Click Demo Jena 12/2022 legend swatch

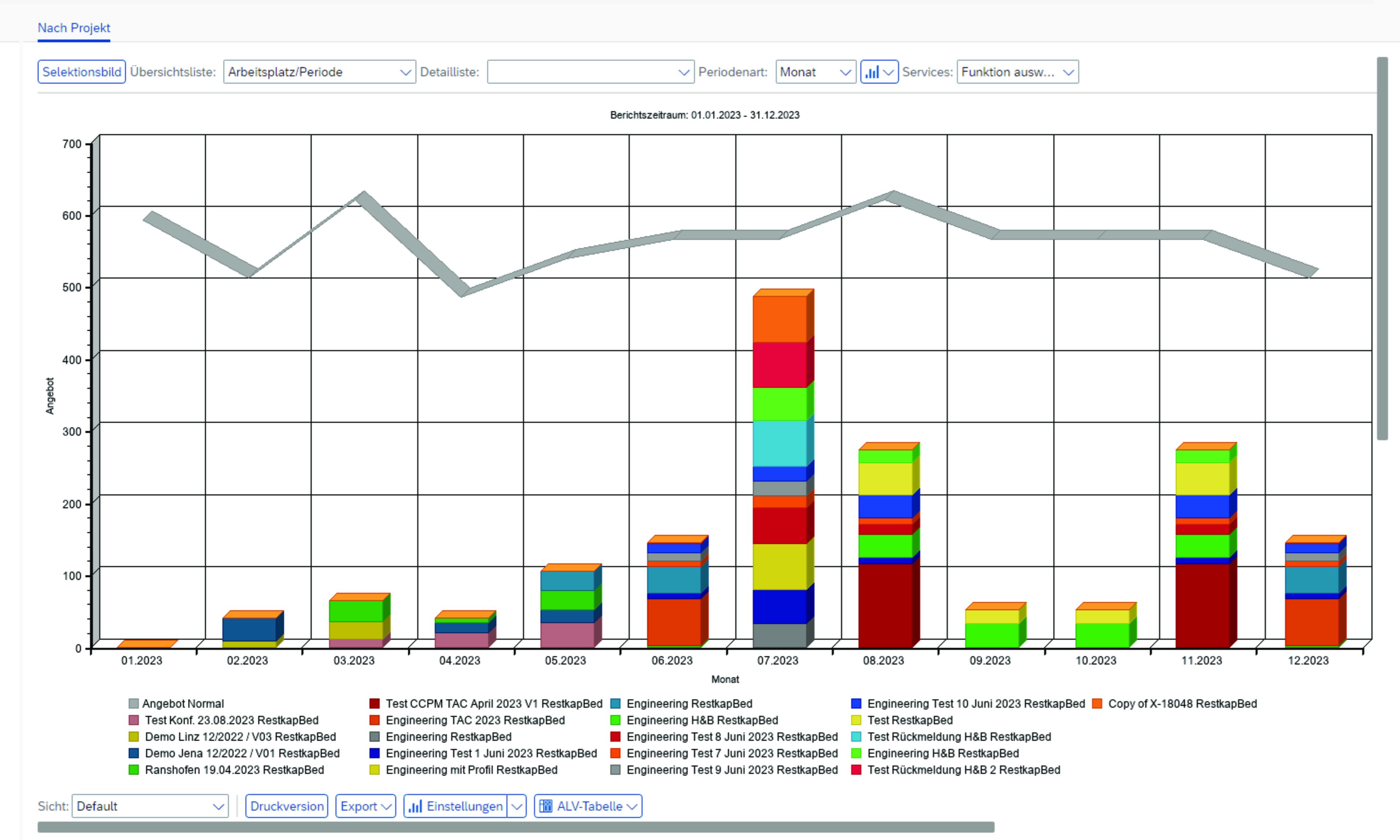(133, 753)
